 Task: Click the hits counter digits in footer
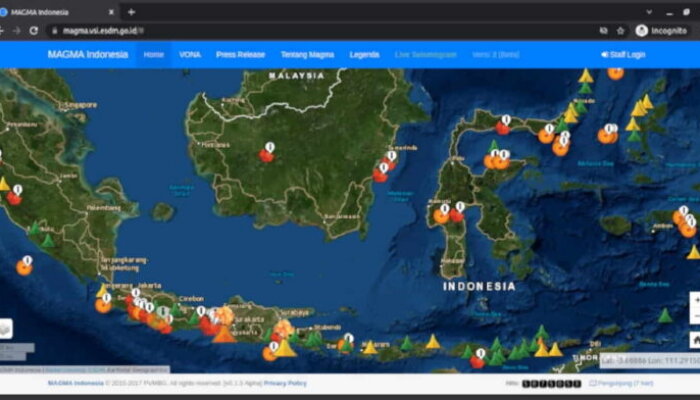(x=551, y=383)
